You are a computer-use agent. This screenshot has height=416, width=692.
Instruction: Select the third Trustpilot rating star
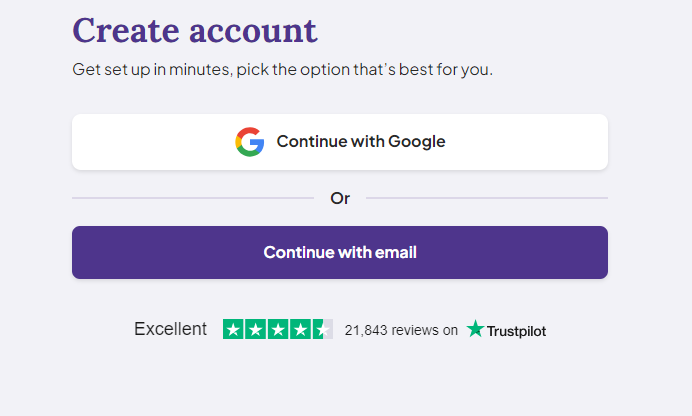pos(278,329)
